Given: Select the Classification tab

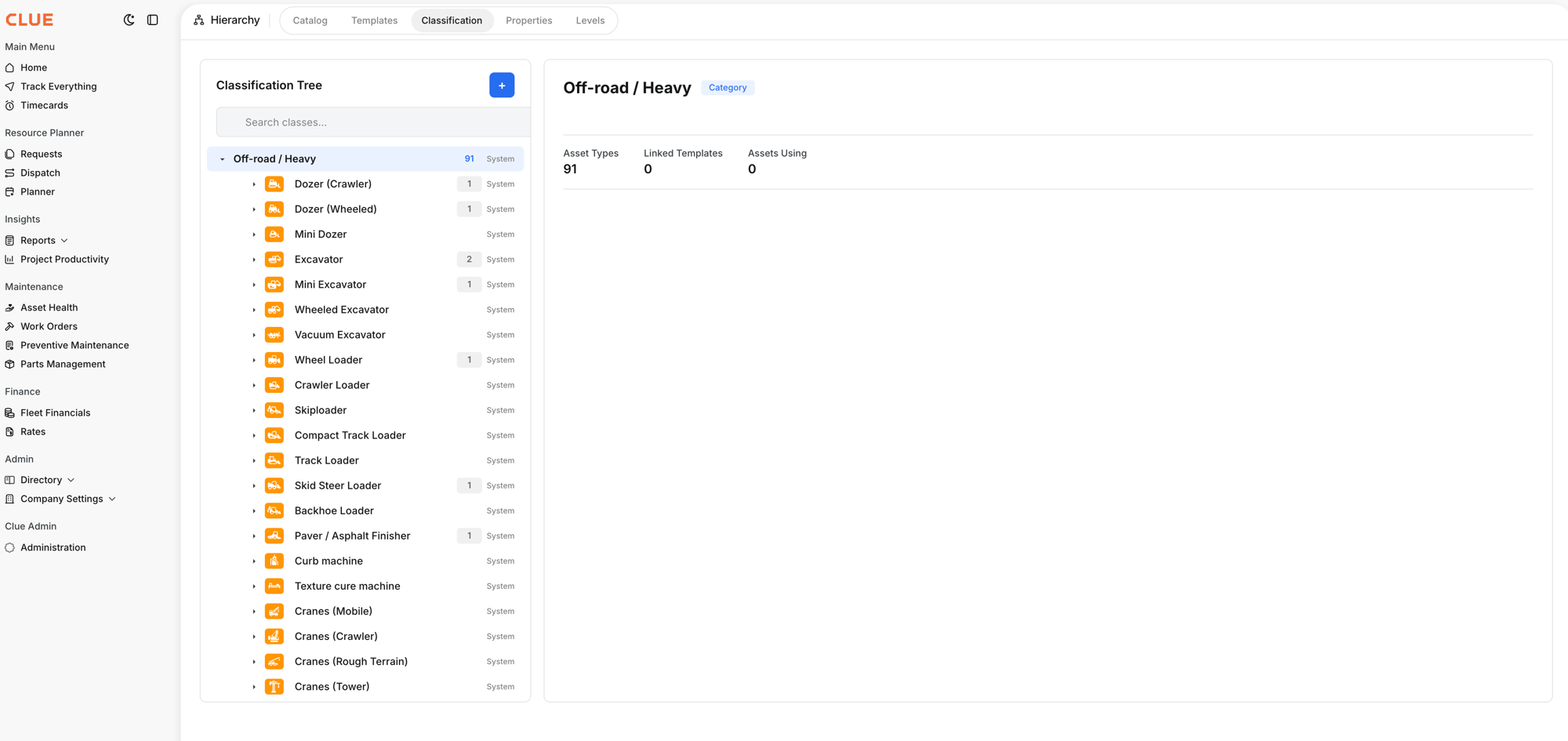Looking at the screenshot, I should click(x=452, y=20).
